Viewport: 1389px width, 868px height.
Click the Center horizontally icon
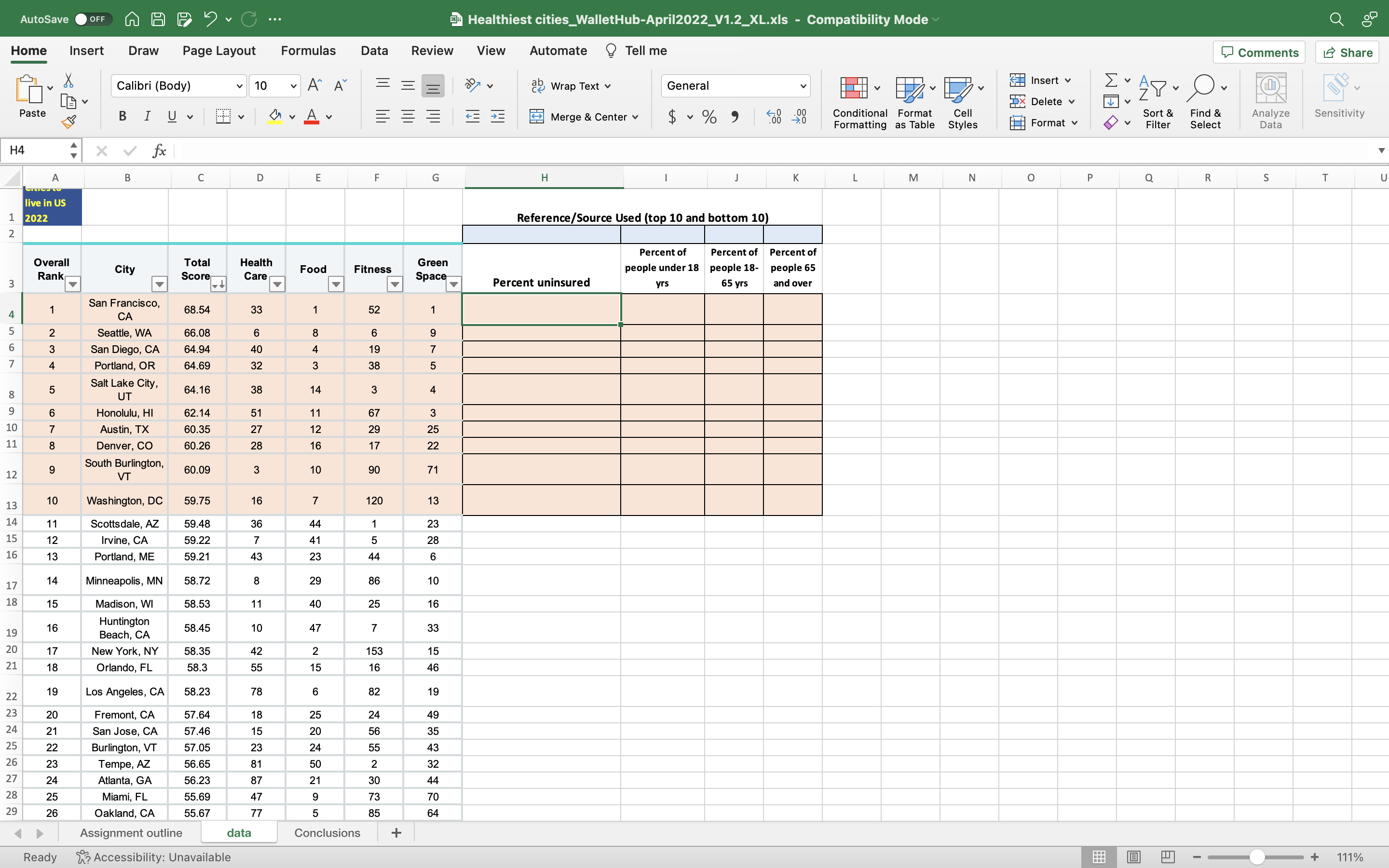point(408,117)
